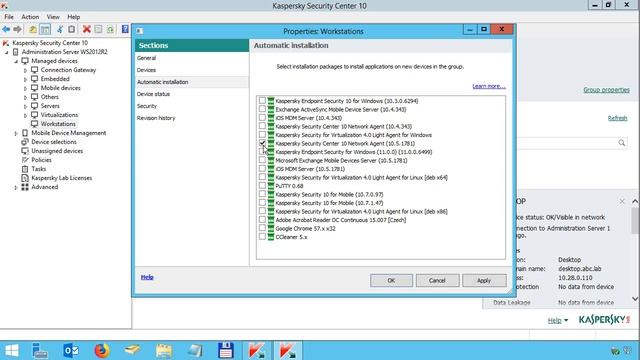Click the Up one level folder icon

[33, 29]
